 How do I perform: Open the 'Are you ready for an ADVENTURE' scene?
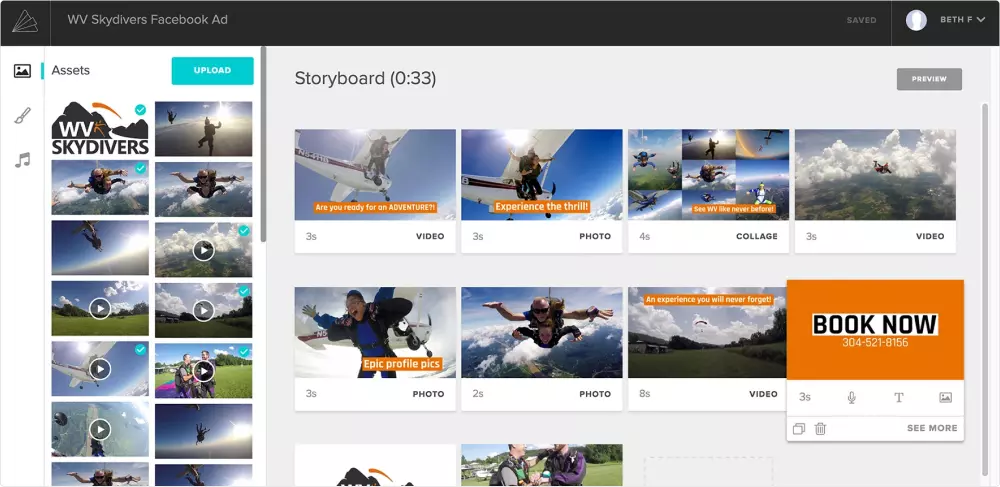tap(375, 175)
